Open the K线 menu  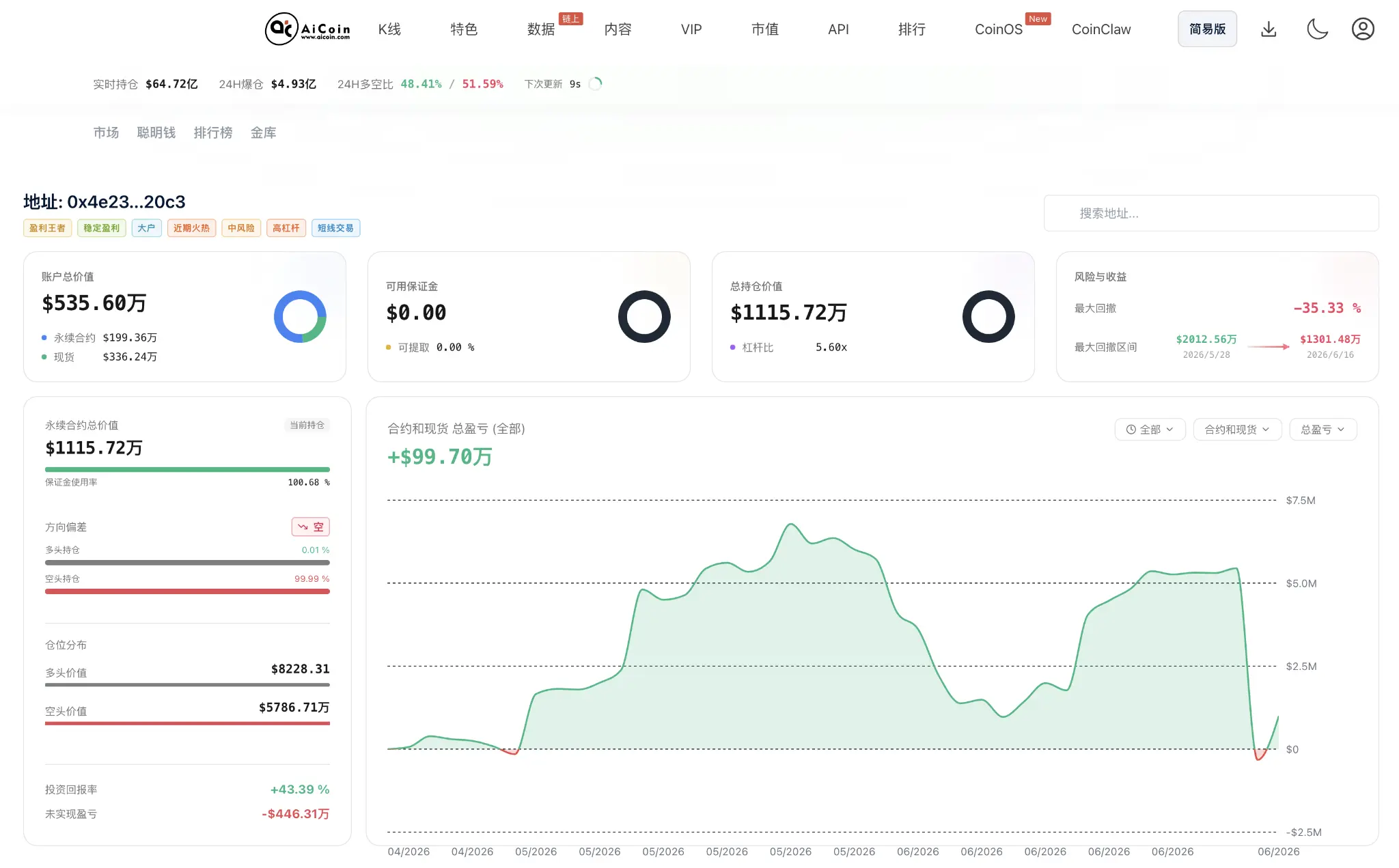[389, 29]
